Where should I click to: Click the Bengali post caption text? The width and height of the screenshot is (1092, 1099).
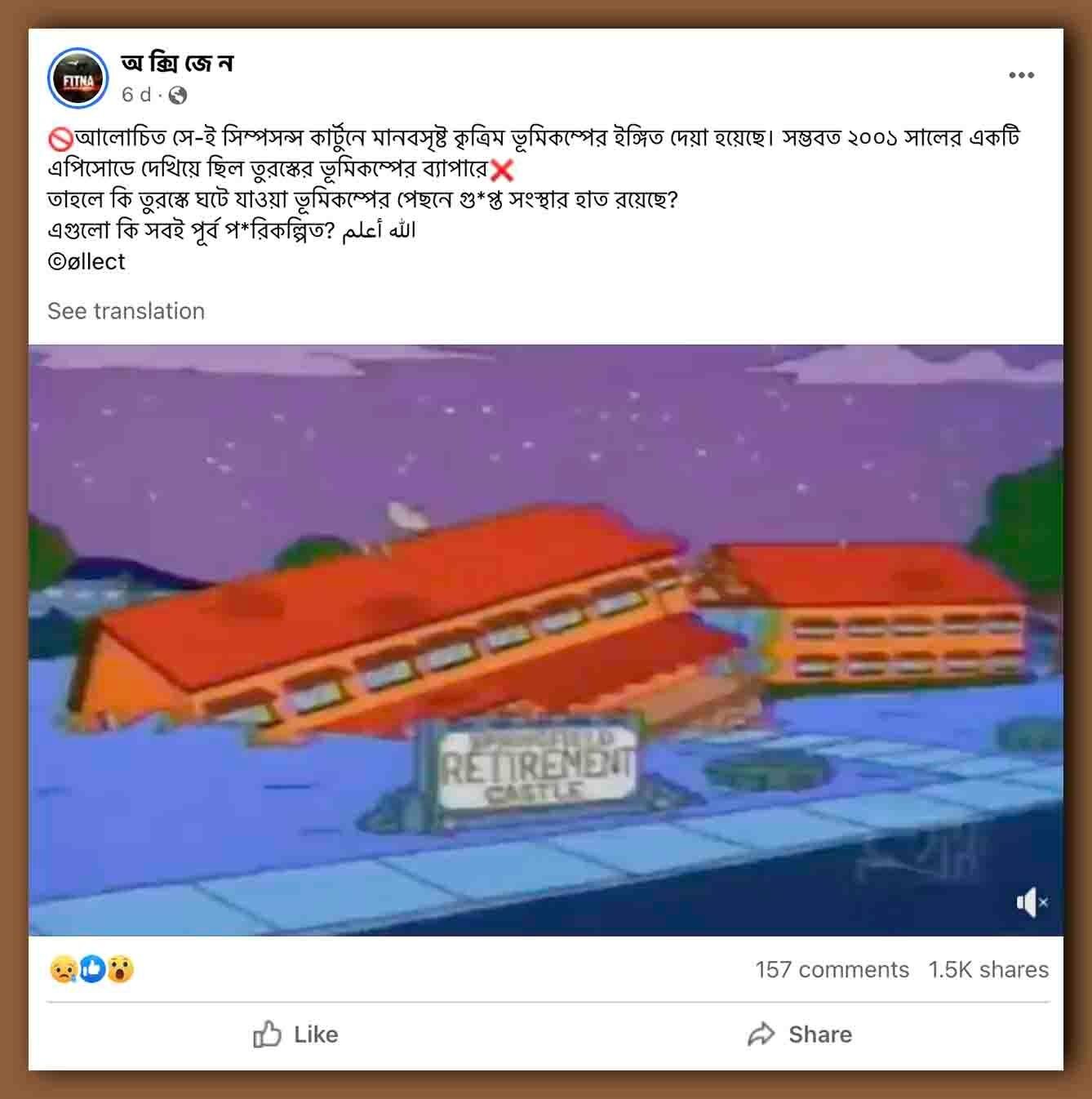click(x=534, y=185)
